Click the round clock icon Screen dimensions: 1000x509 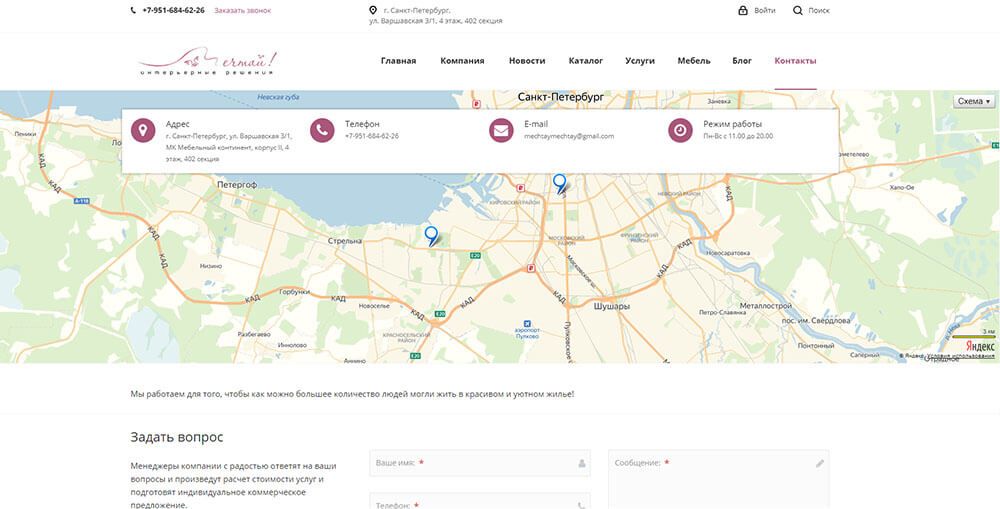click(x=680, y=130)
